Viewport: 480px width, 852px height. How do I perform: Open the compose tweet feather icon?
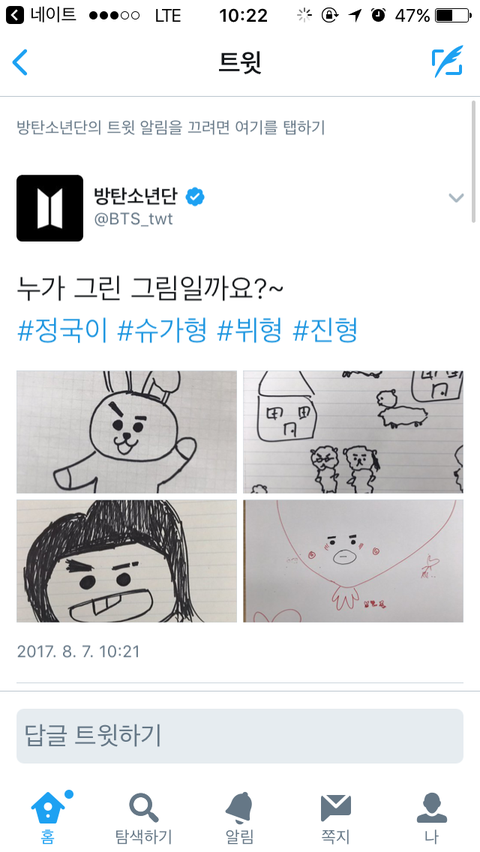point(447,61)
